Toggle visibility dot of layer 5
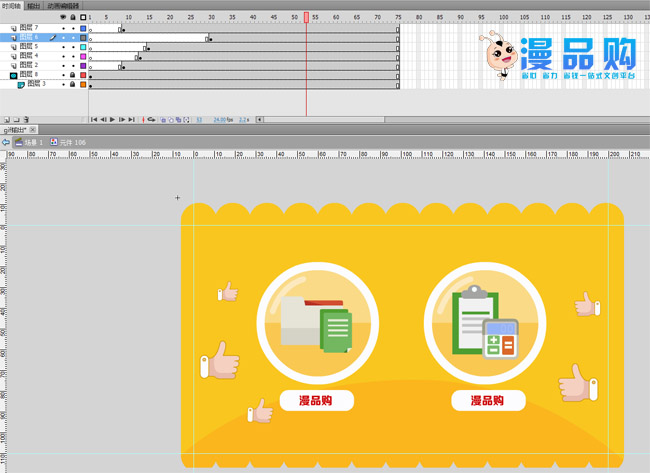The width and height of the screenshot is (650, 473). click(63, 47)
